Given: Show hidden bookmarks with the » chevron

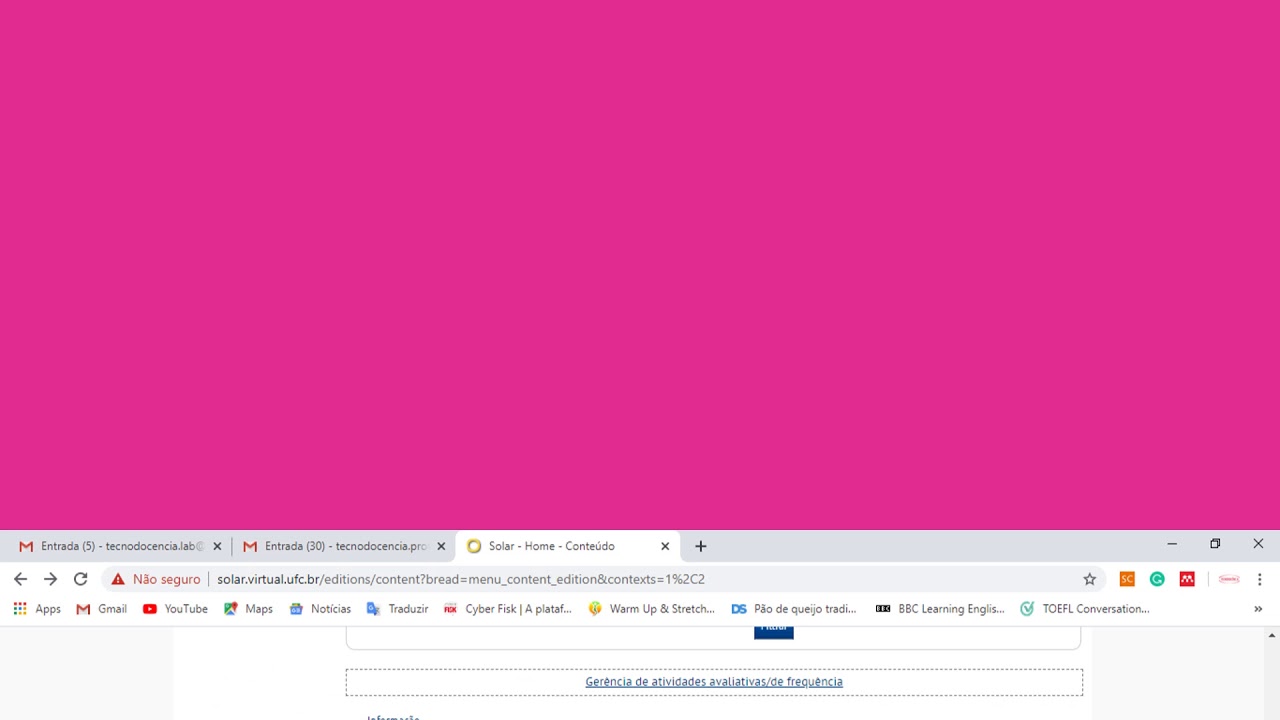Looking at the screenshot, I should click(1258, 608).
